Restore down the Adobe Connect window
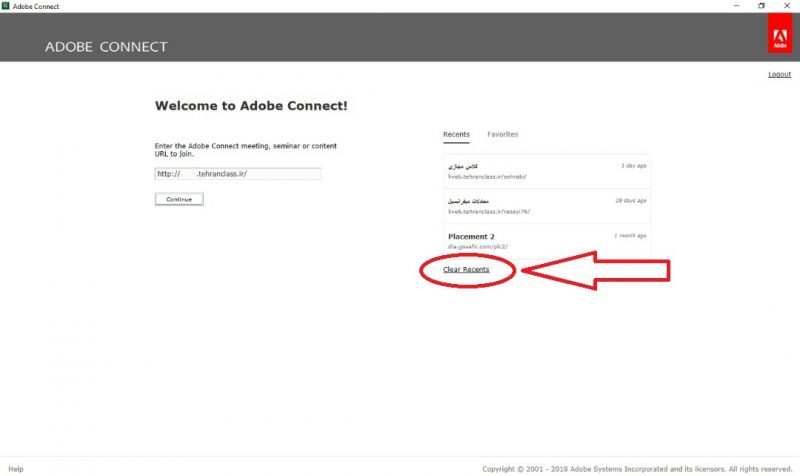The image size is (800, 476). (x=761, y=6)
